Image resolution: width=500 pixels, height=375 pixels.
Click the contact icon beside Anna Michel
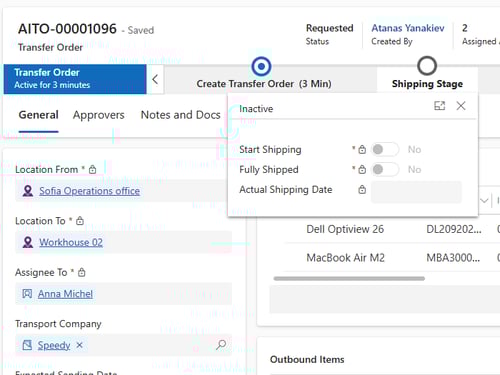click(x=27, y=294)
